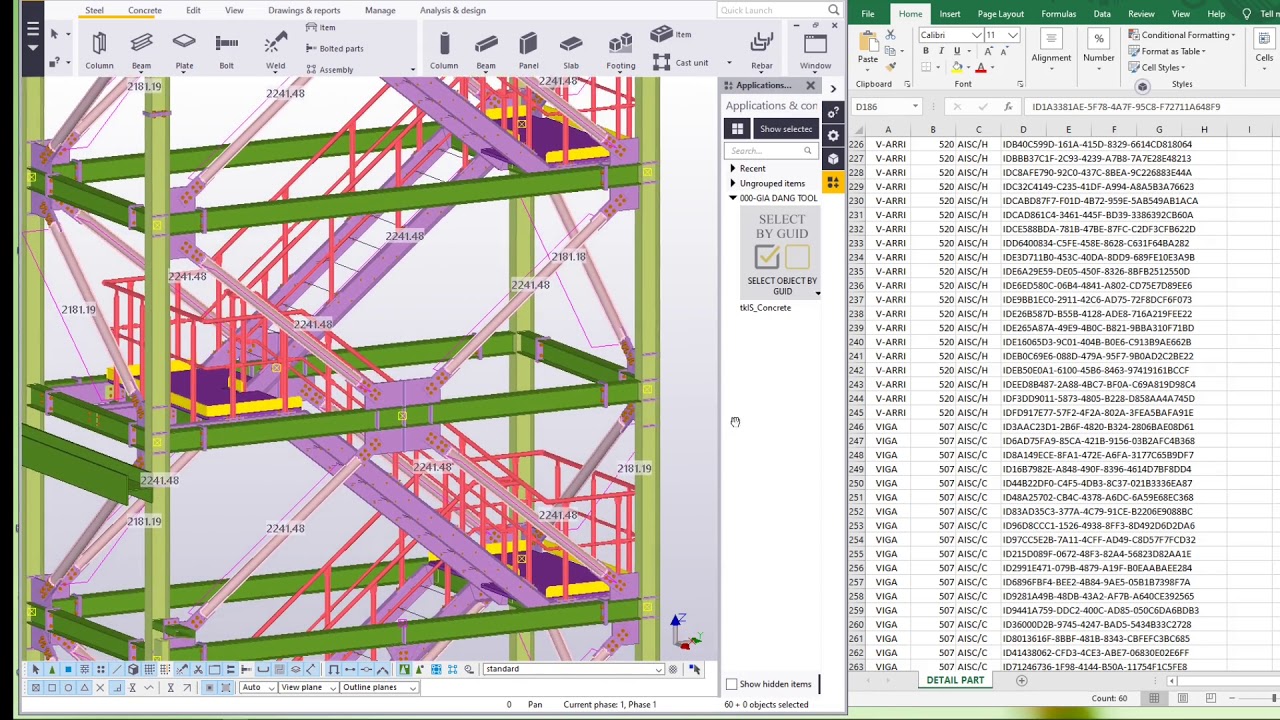
Task: Open the tklS_Concrete application entry
Action: pyautogui.click(x=765, y=308)
